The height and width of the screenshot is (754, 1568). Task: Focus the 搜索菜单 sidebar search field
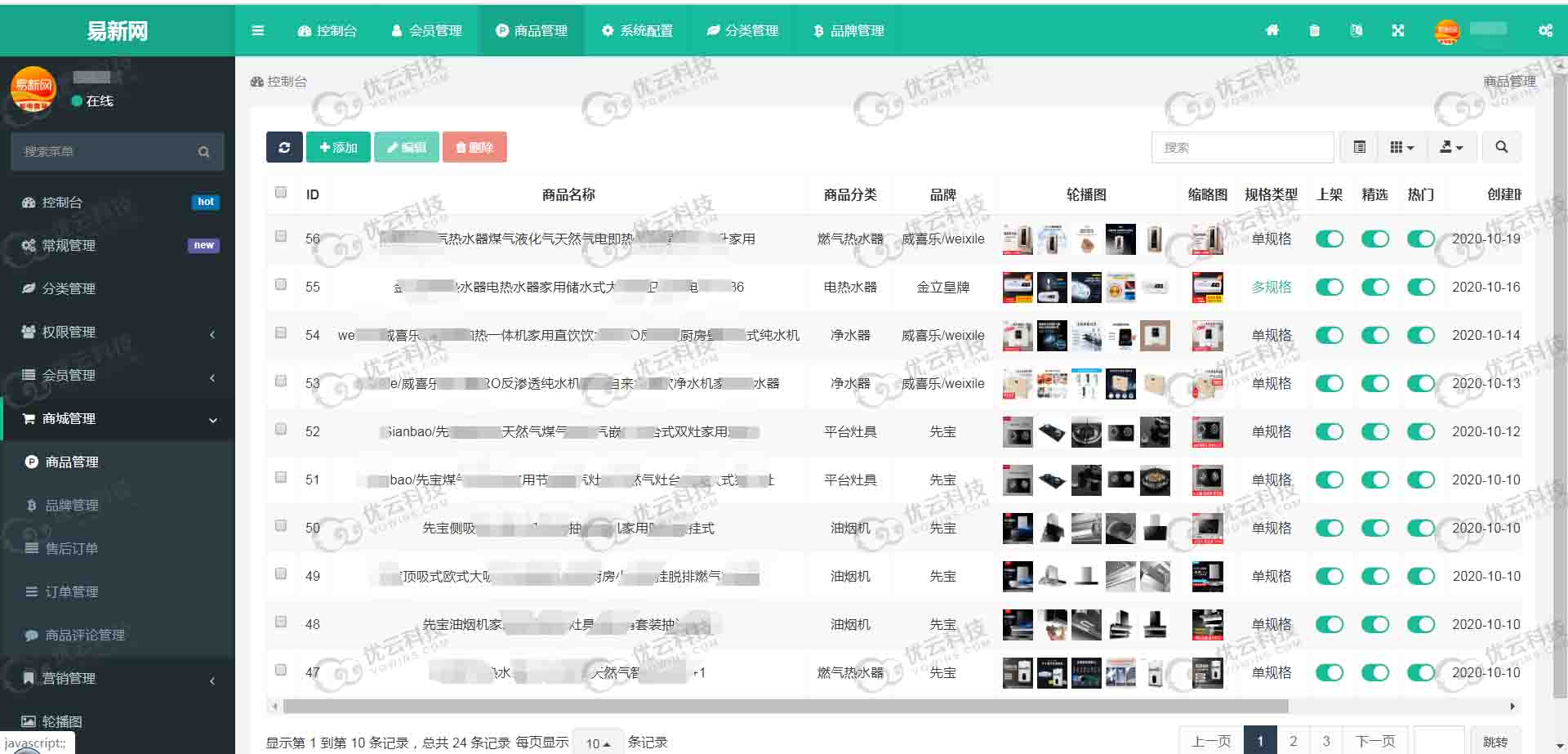pos(103,152)
